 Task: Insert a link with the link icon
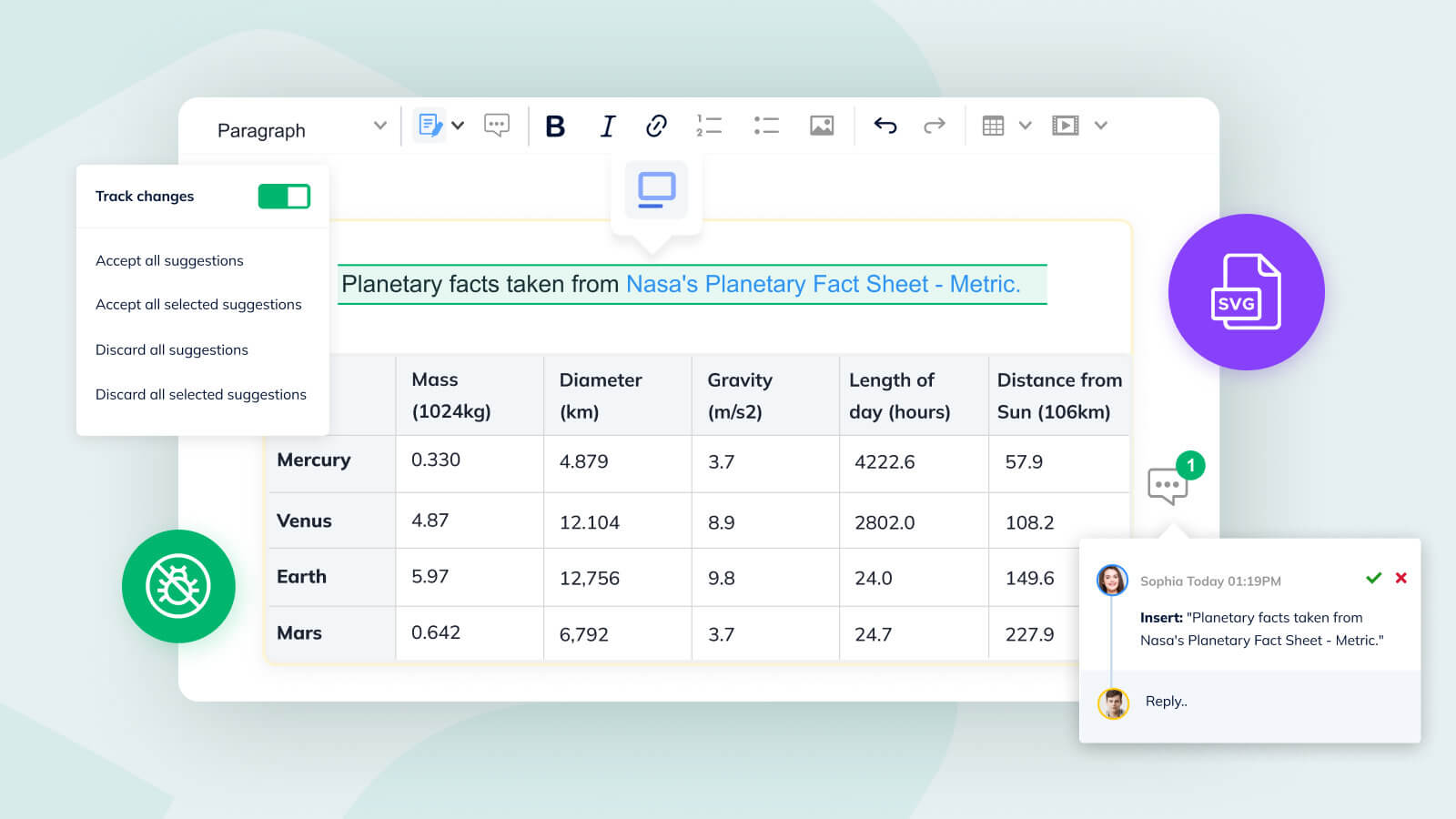pyautogui.click(x=656, y=126)
